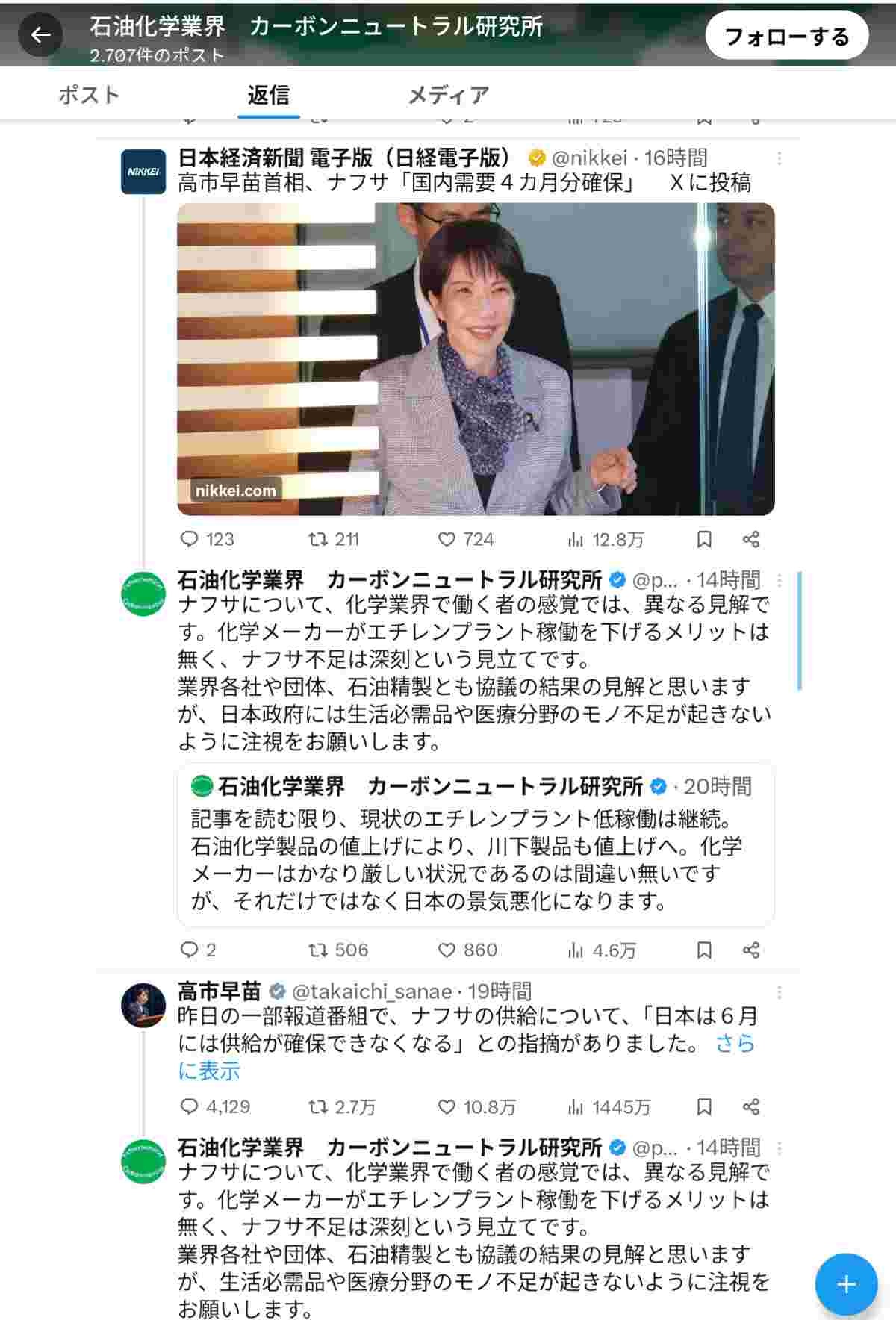Expand truncated Takaichi post with さらに表示

pos(466,1057)
